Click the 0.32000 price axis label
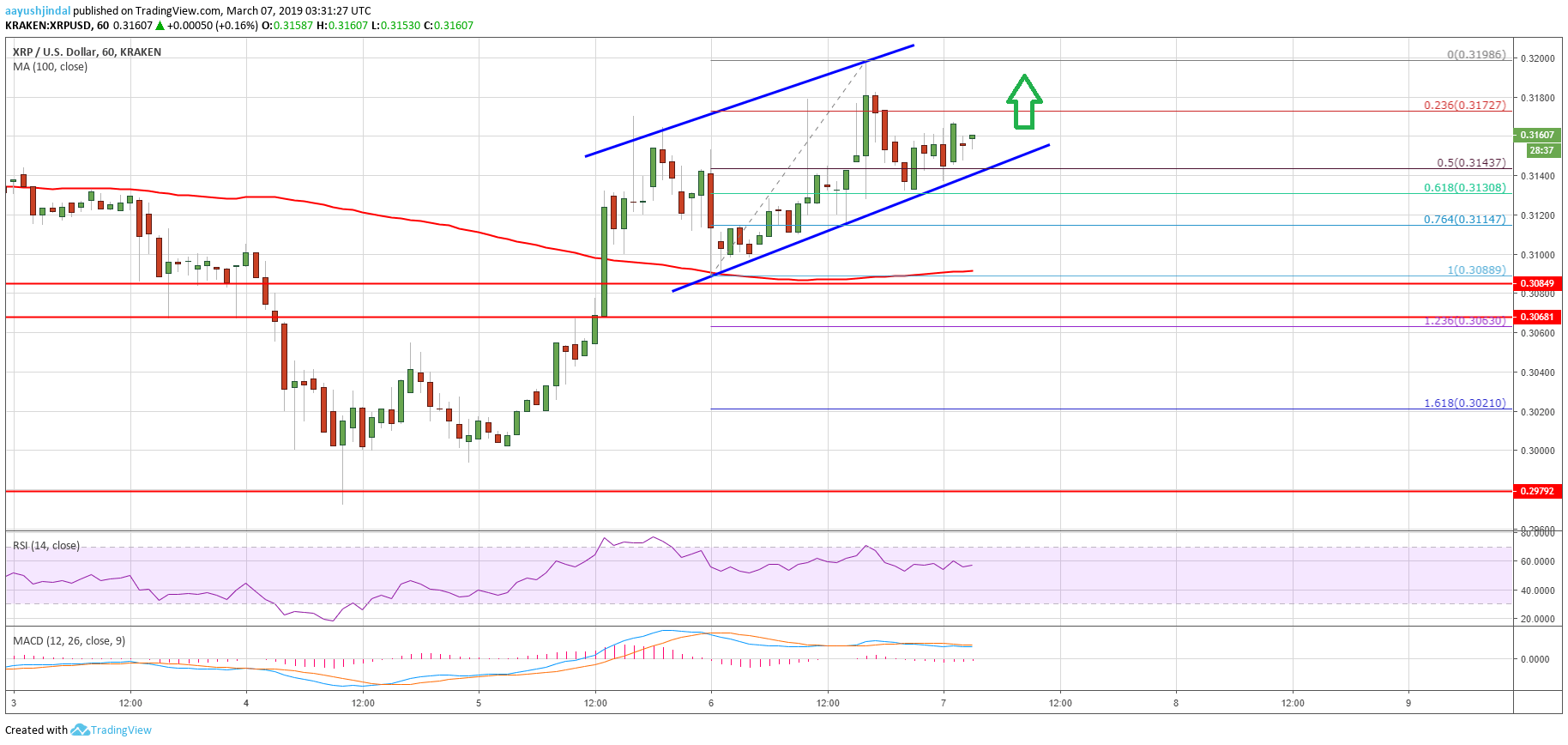The width and height of the screenshot is (1568, 745). click(x=1537, y=58)
